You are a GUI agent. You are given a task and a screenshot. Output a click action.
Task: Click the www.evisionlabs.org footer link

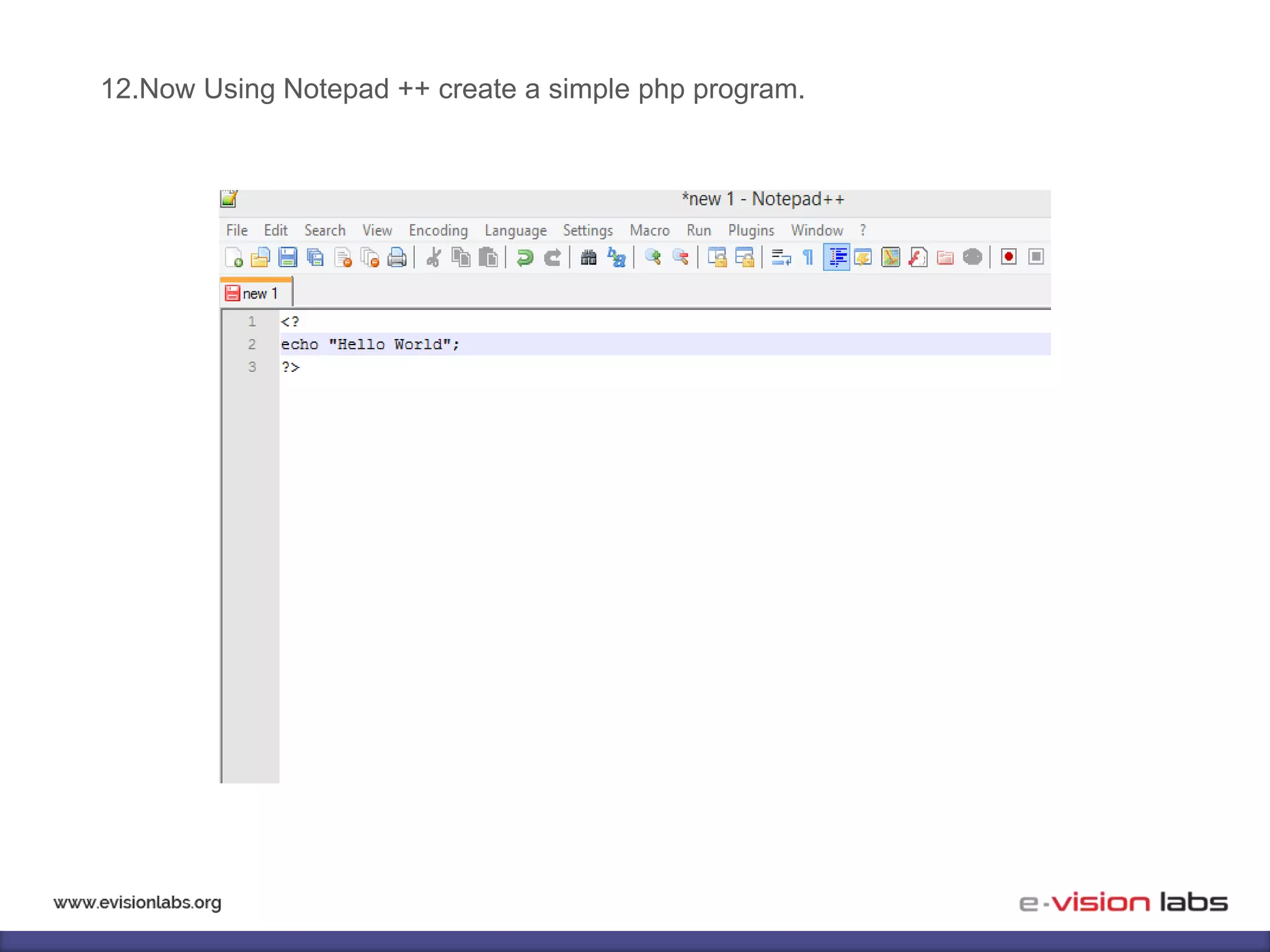click(138, 902)
